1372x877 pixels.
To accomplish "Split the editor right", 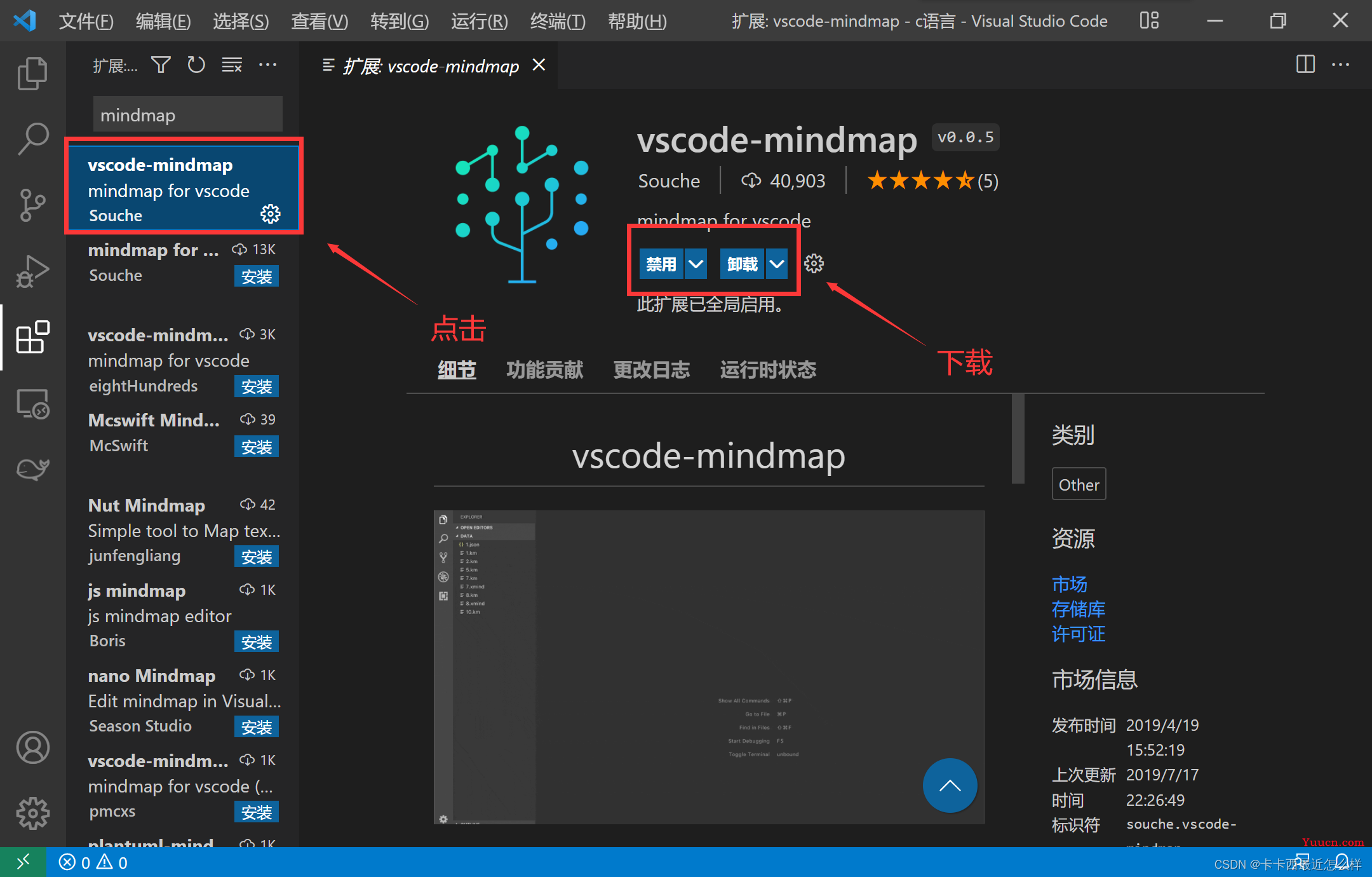I will [1305, 64].
